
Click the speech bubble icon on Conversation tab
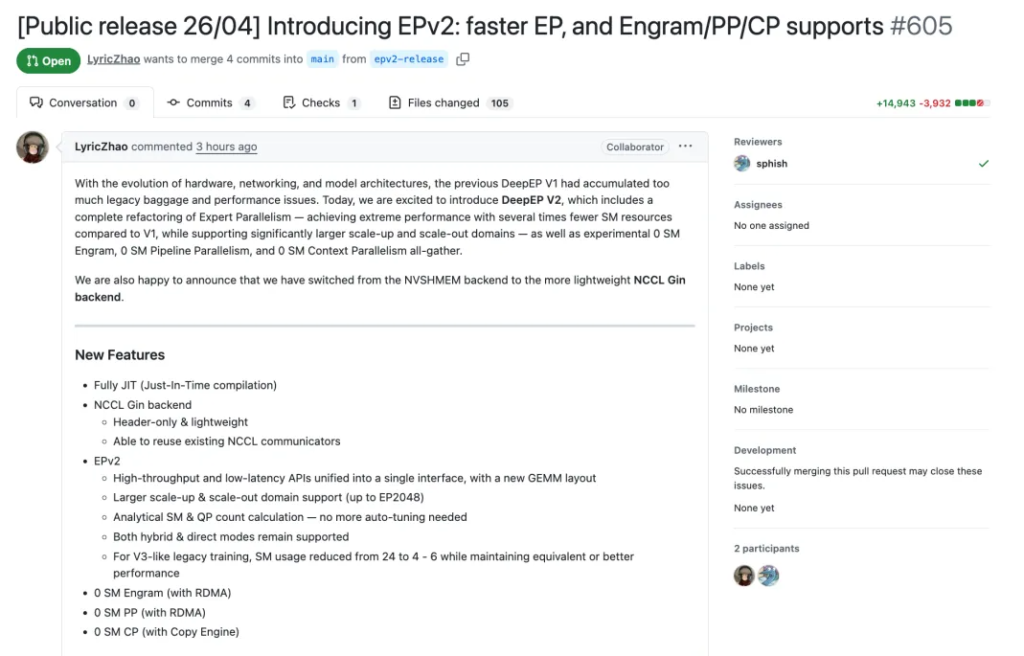36,102
